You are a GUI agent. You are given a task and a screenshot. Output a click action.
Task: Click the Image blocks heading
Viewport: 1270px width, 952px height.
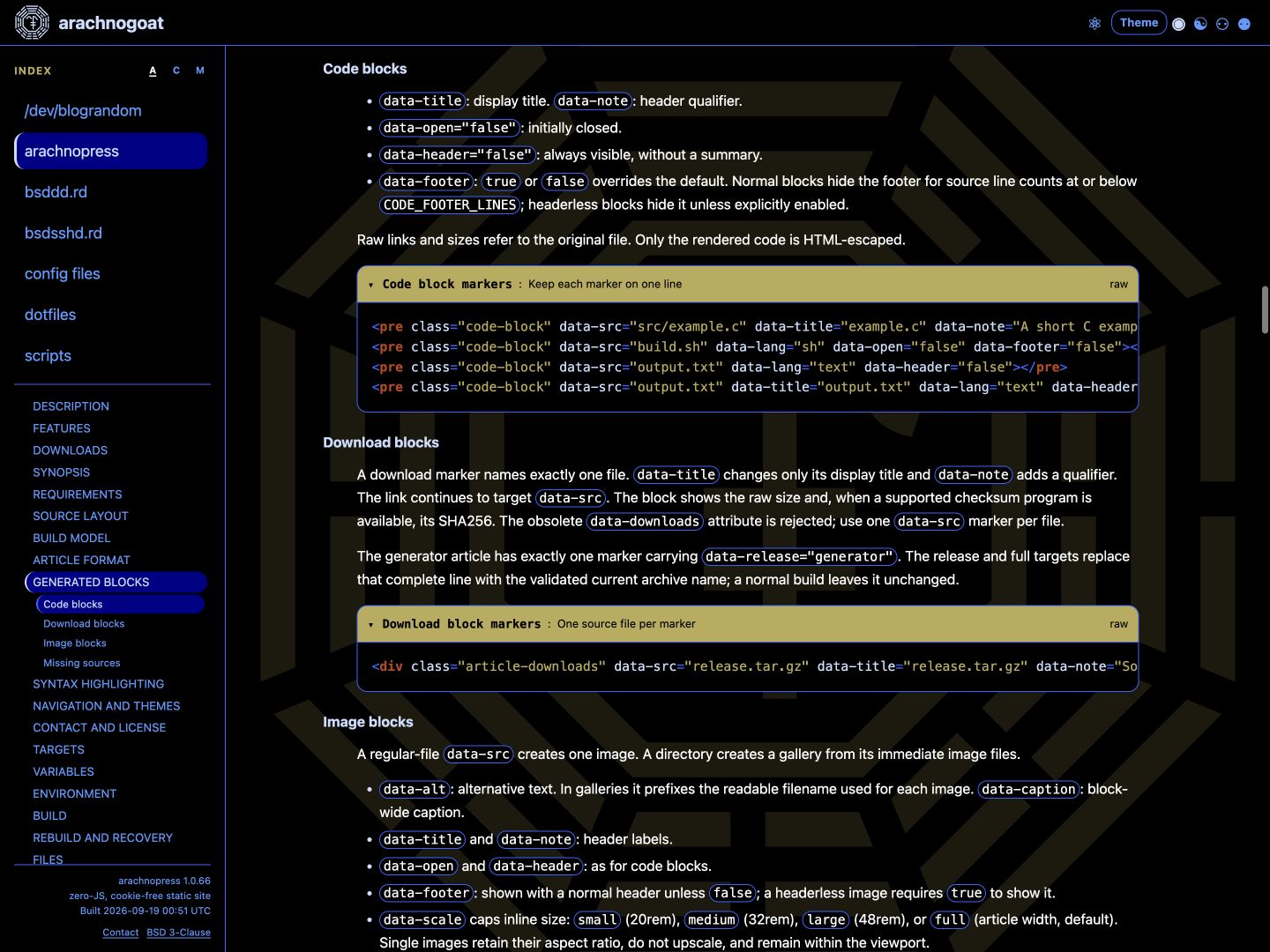tap(368, 722)
